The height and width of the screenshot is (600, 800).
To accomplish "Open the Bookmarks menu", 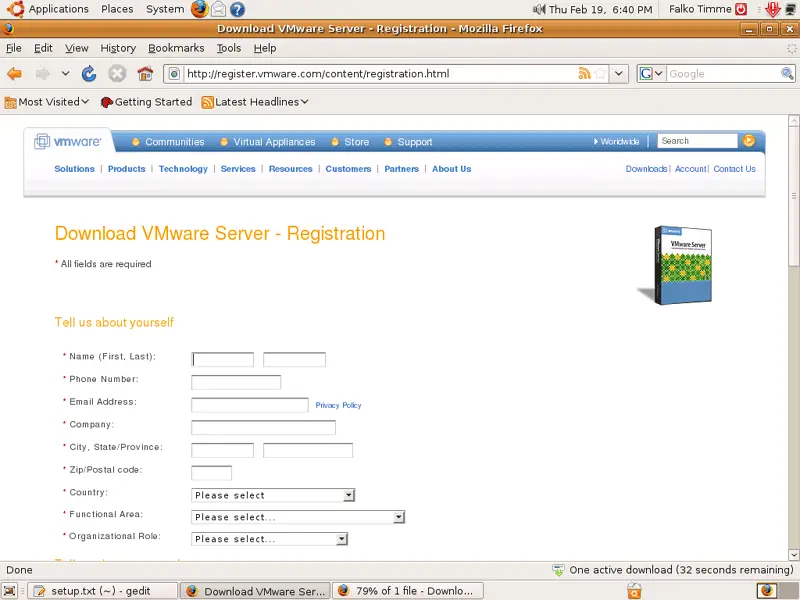I will pyautogui.click(x=176, y=48).
